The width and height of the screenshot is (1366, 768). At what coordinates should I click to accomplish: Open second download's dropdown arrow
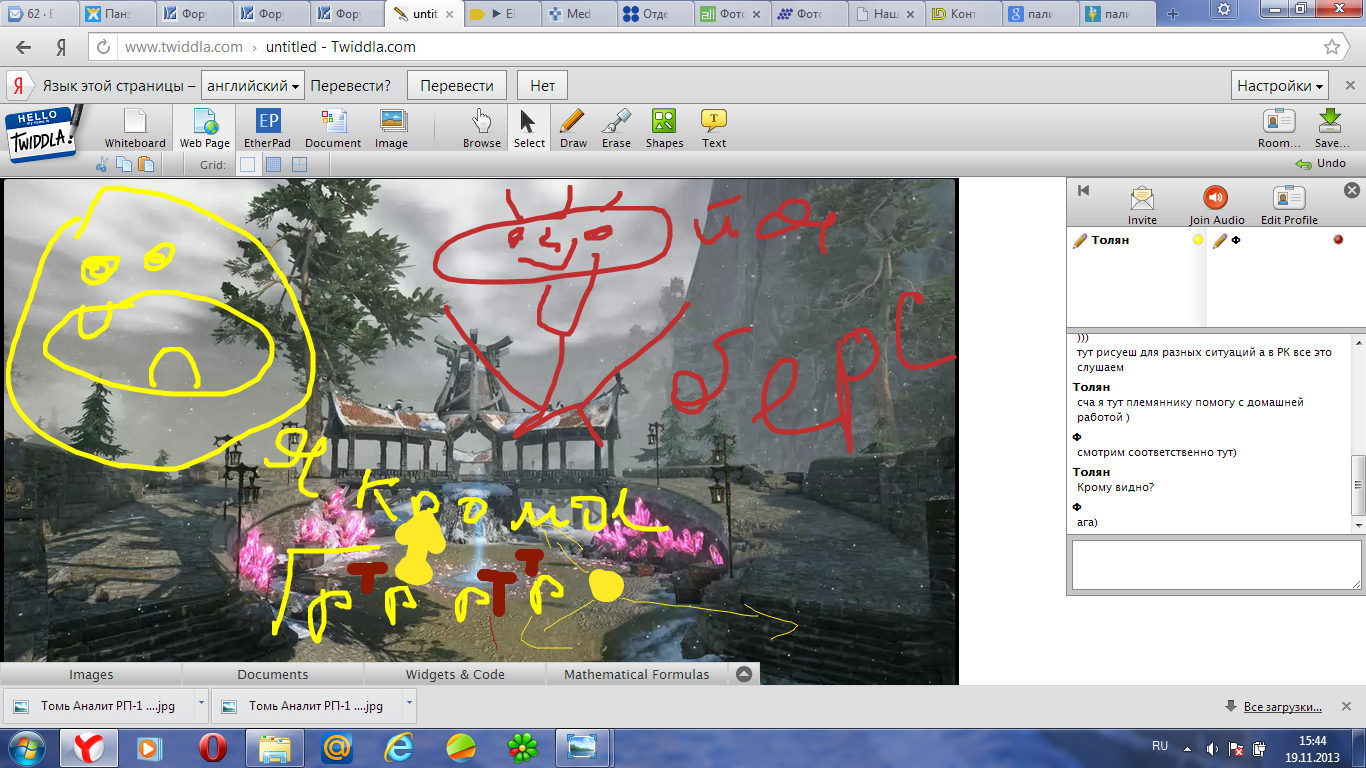(409, 704)
